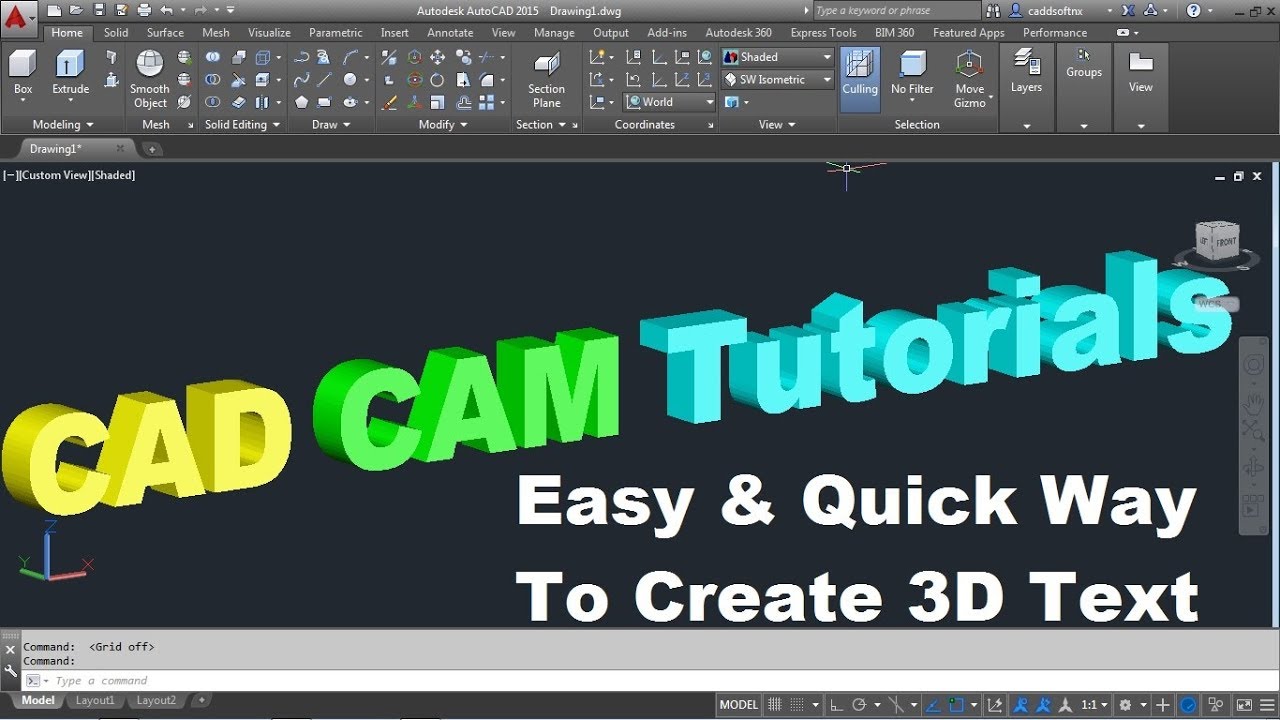
Task: Click the Section Plane tool
Action: (x=546, y=79)
